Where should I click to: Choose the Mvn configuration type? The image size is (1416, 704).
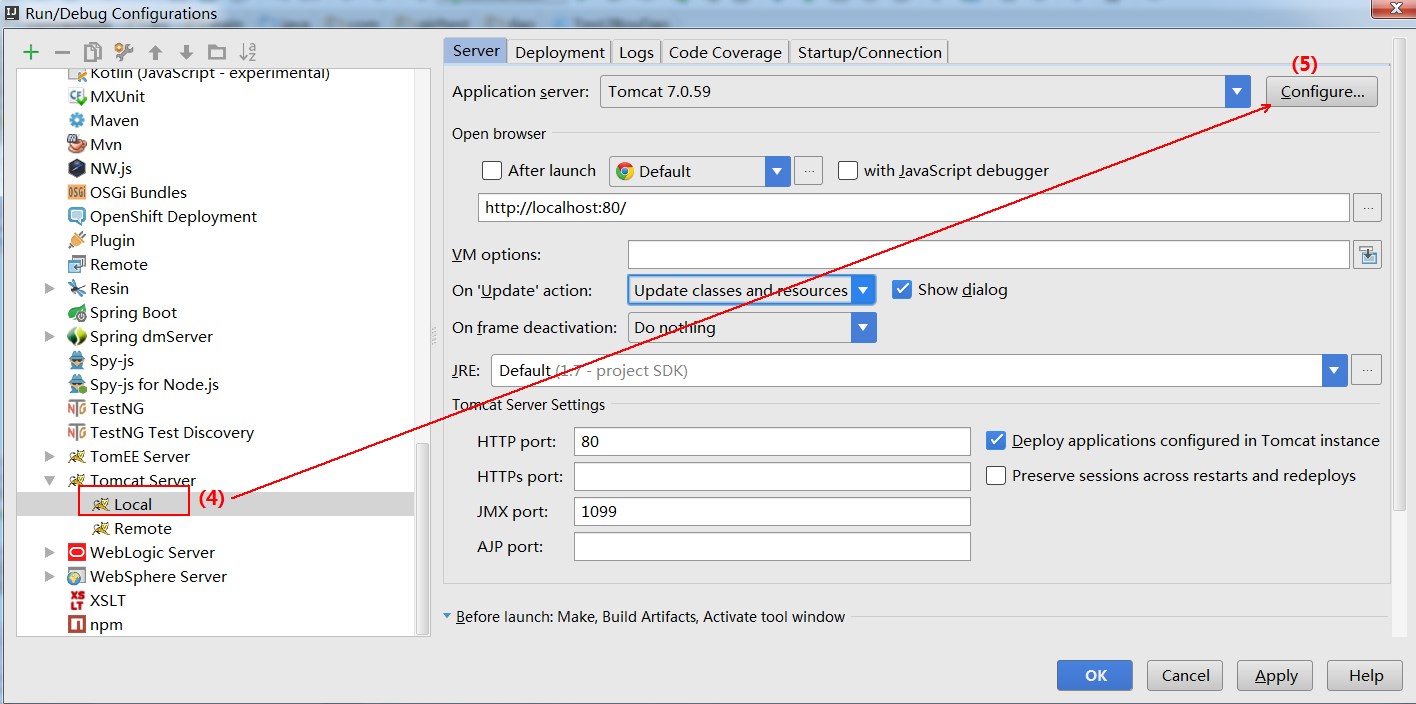click(x=94, y=144)
